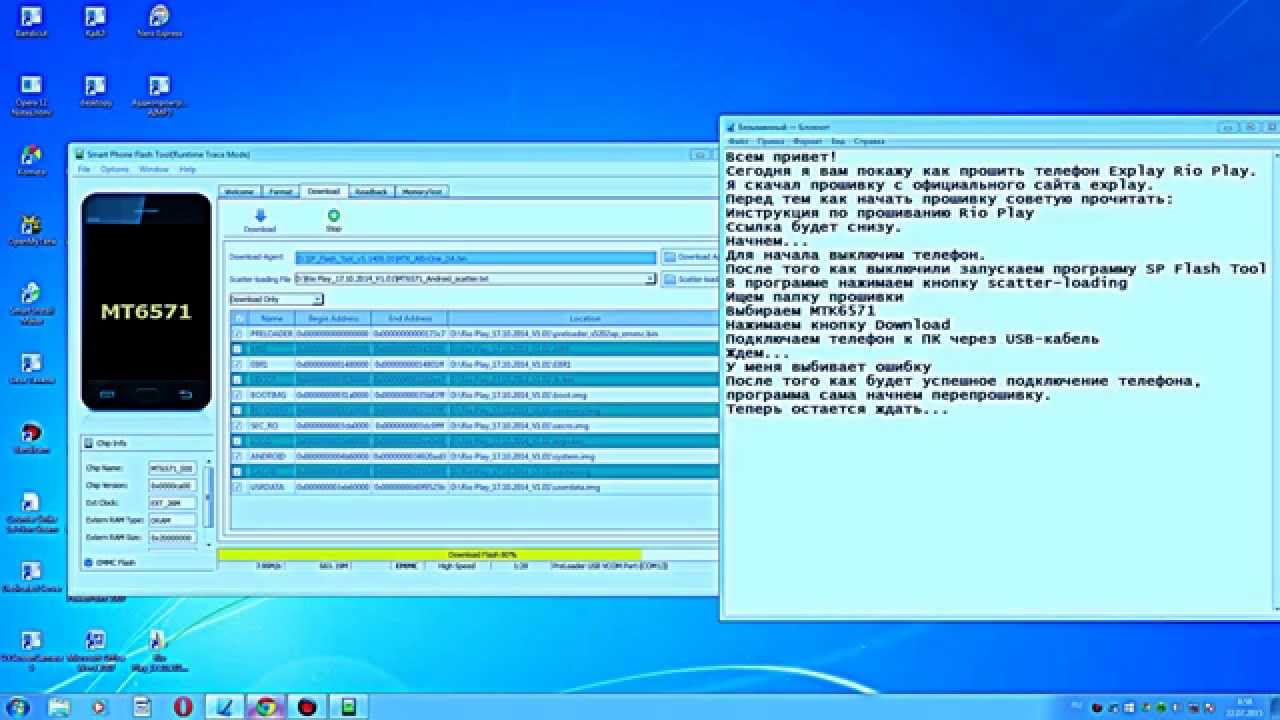The width and height of the screenshot is (1280, 720).
Task: Click the 'High Speed' status bar entry
Action: pos(457,566)
